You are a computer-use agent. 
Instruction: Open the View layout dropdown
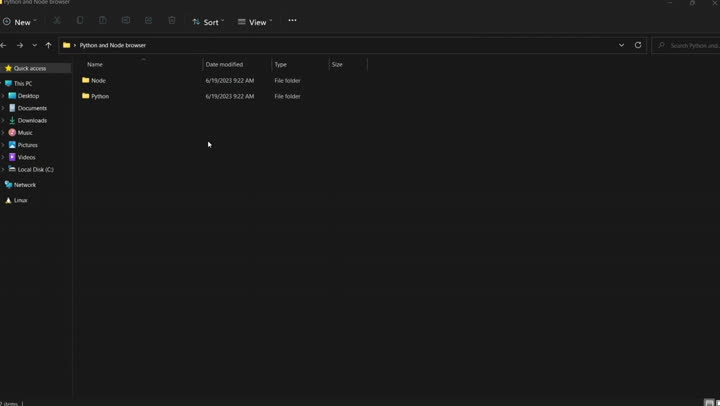pos(255,22)
